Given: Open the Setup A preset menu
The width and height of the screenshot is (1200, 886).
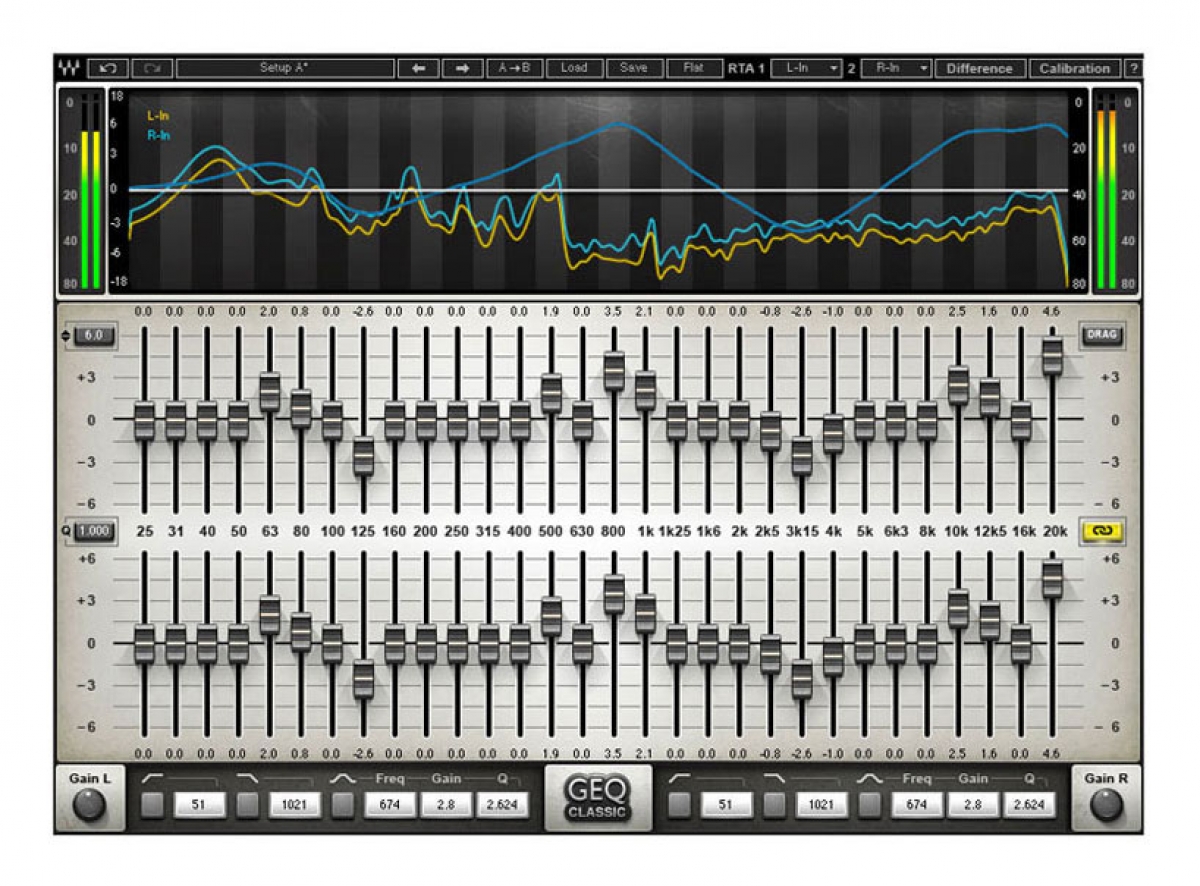Looking at the screenshot, I should [x=284, y=68].
